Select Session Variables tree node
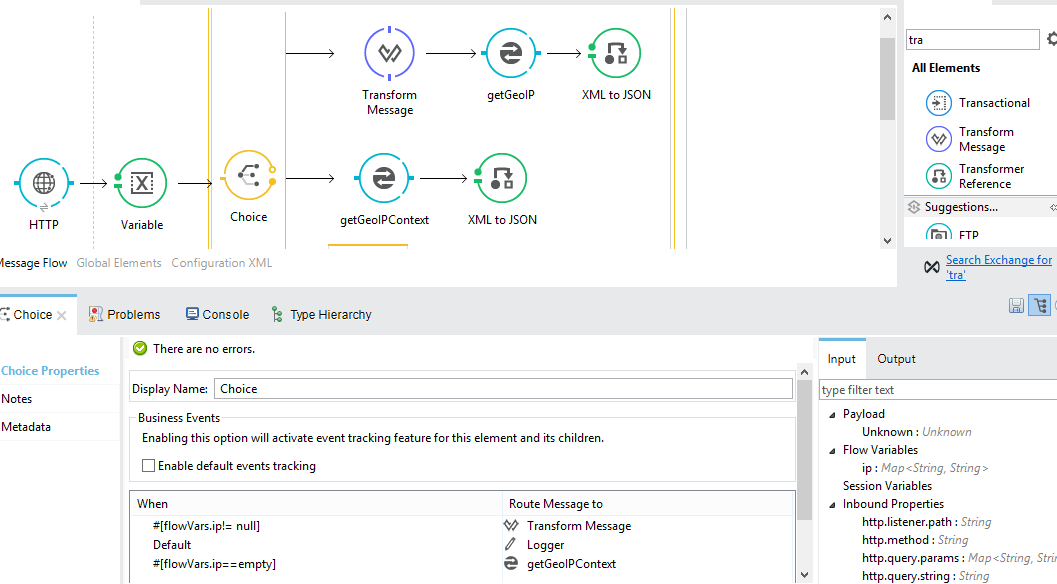 (887, 486)
